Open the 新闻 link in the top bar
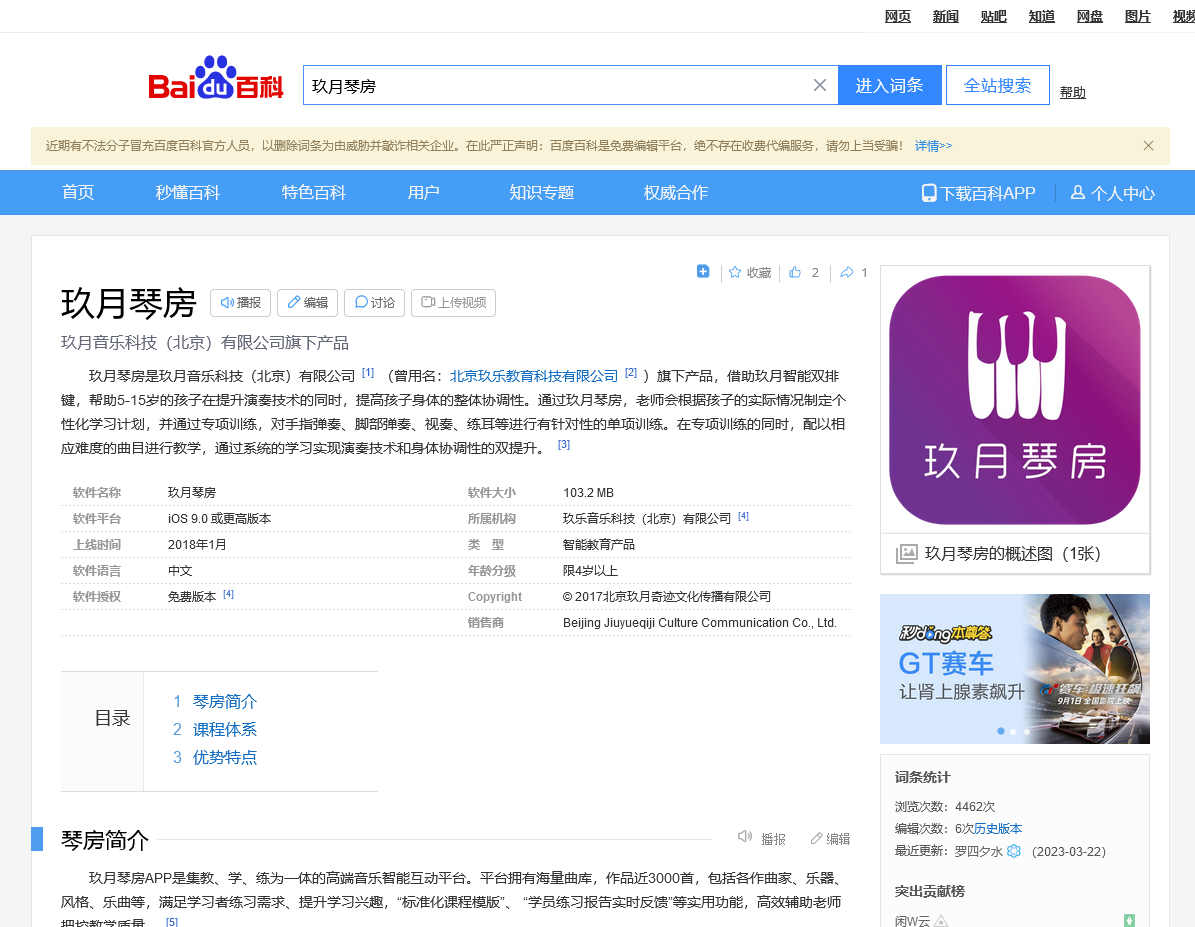This screenshot has width=1195, height=927. (x=946, y=16)
